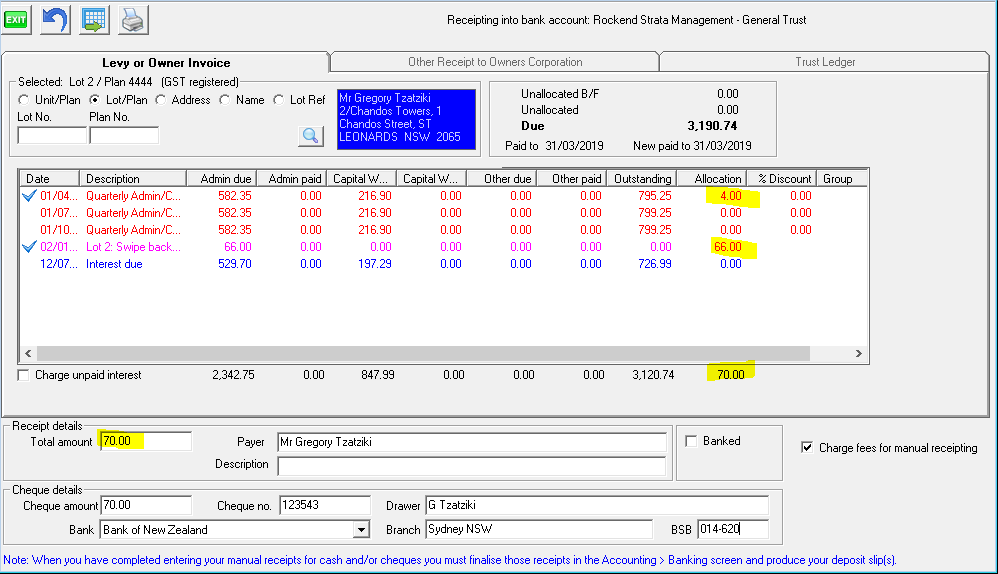The width and height of the screenshot is (998, 574).
Task: Click the Admin paid column header
Action: coord(292,178)
